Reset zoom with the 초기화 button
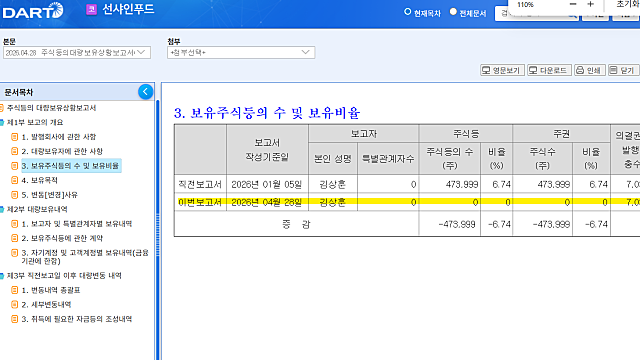The image size is (640, 360). tap(627, 4)
